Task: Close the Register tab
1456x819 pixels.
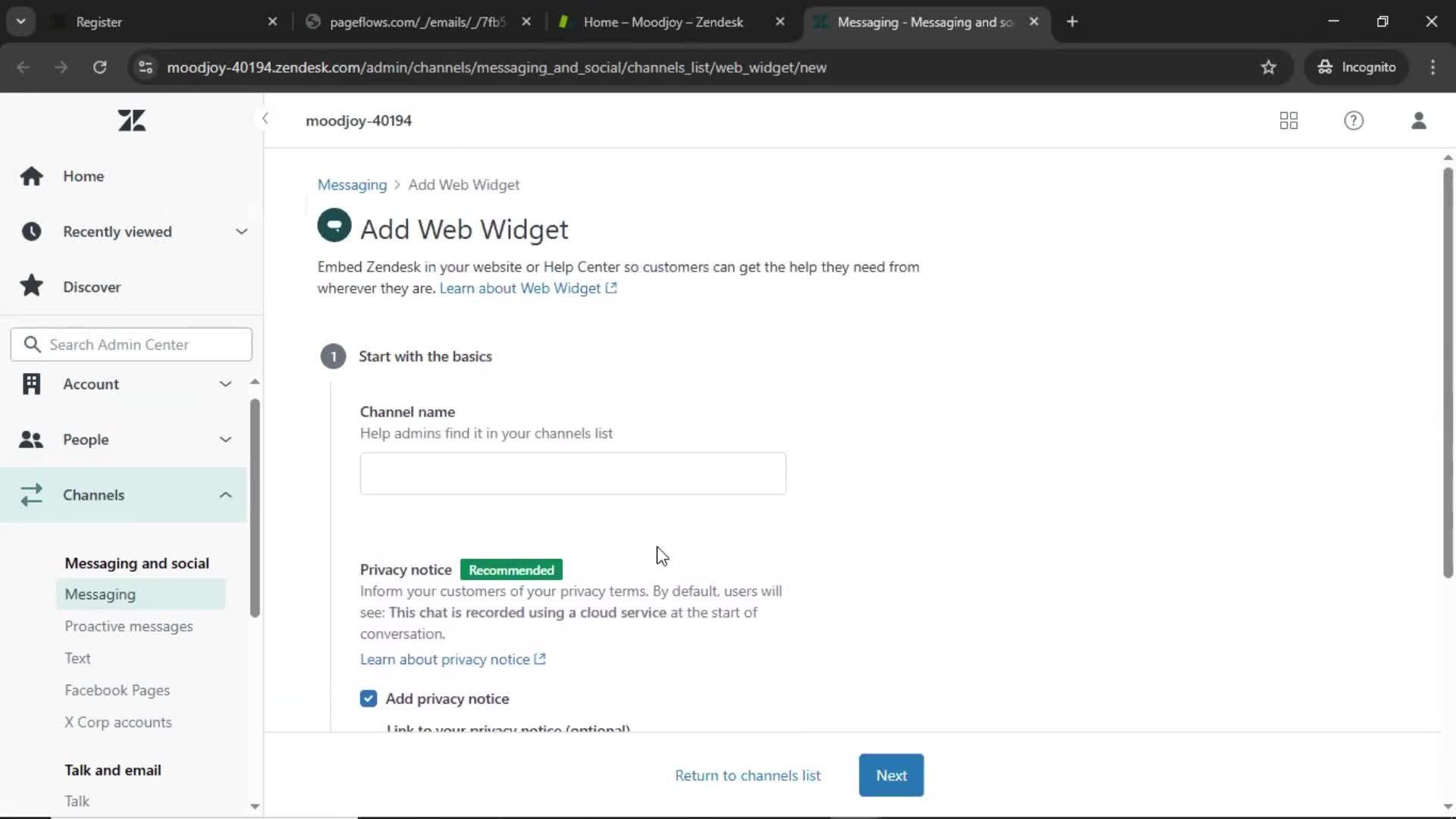Action: [x=273, y=22]
